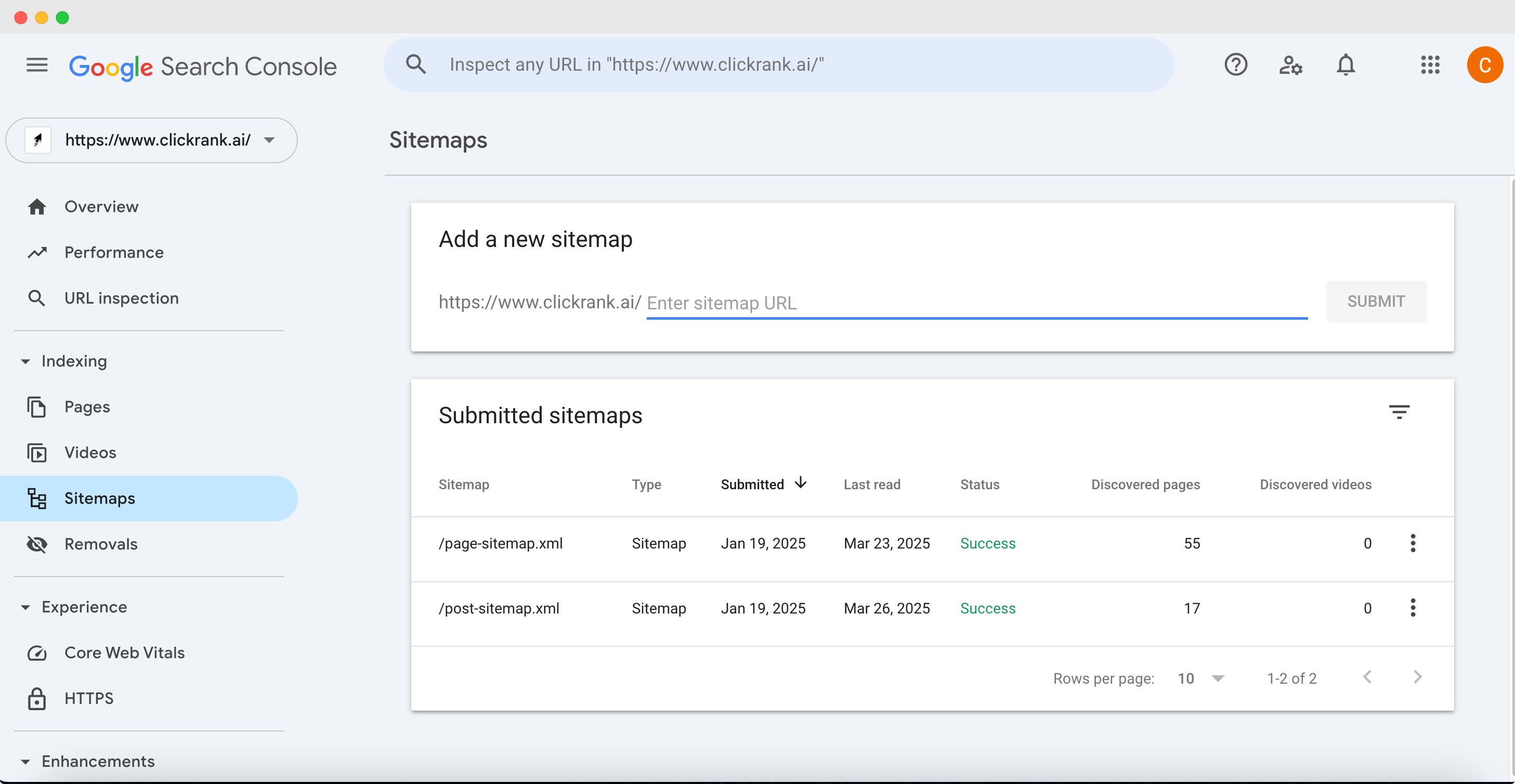Click the orange account avatar
The height and width of the screenshot is (784, 1515).
pyautogui.click(x=1484, y=64)
